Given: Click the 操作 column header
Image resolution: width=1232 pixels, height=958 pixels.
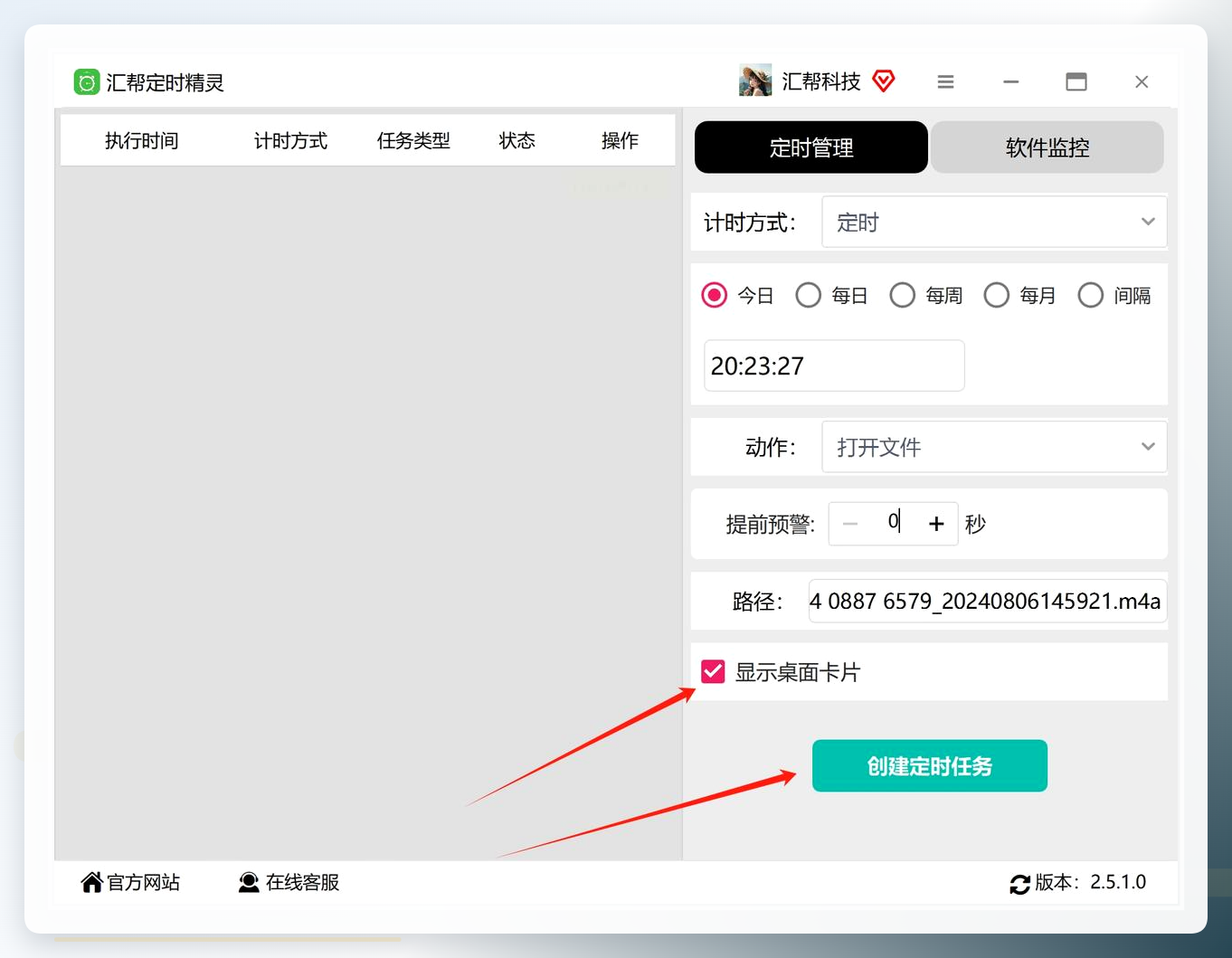Looking at the screenshot, I should click(620, 141).
